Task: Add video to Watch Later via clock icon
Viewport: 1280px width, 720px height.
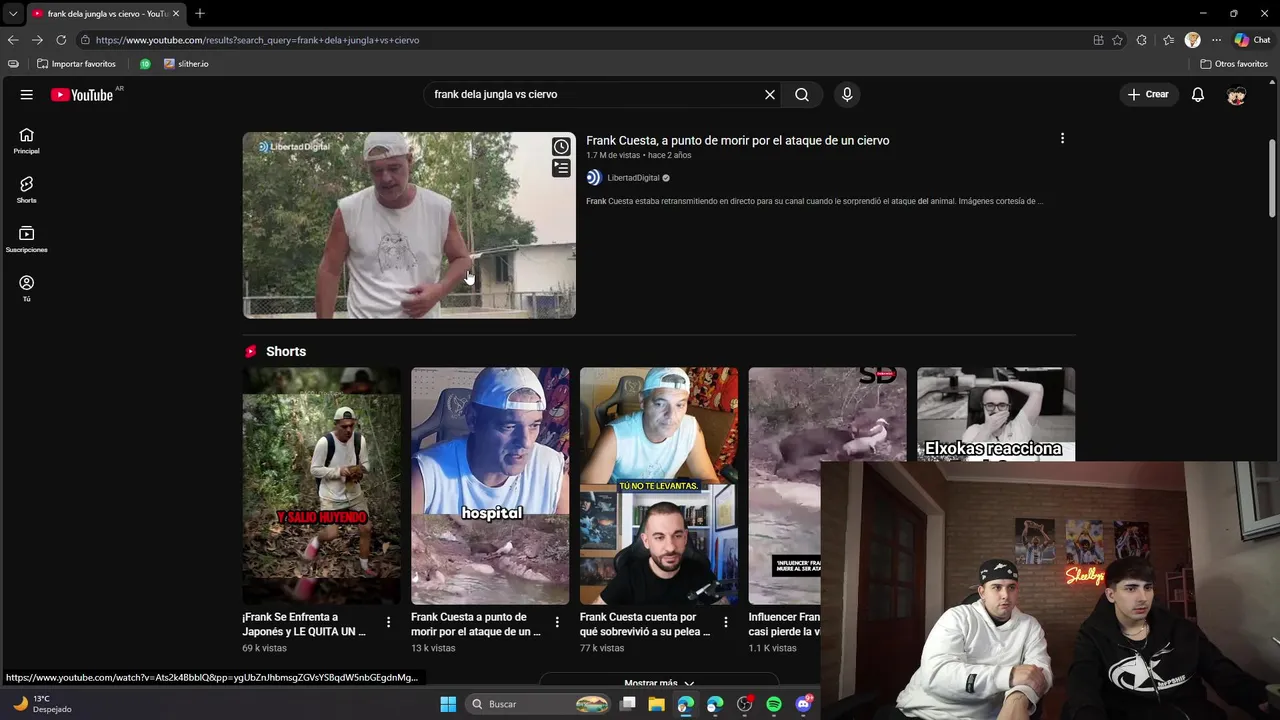Action: pyautogui.click(x=561, y=147)
